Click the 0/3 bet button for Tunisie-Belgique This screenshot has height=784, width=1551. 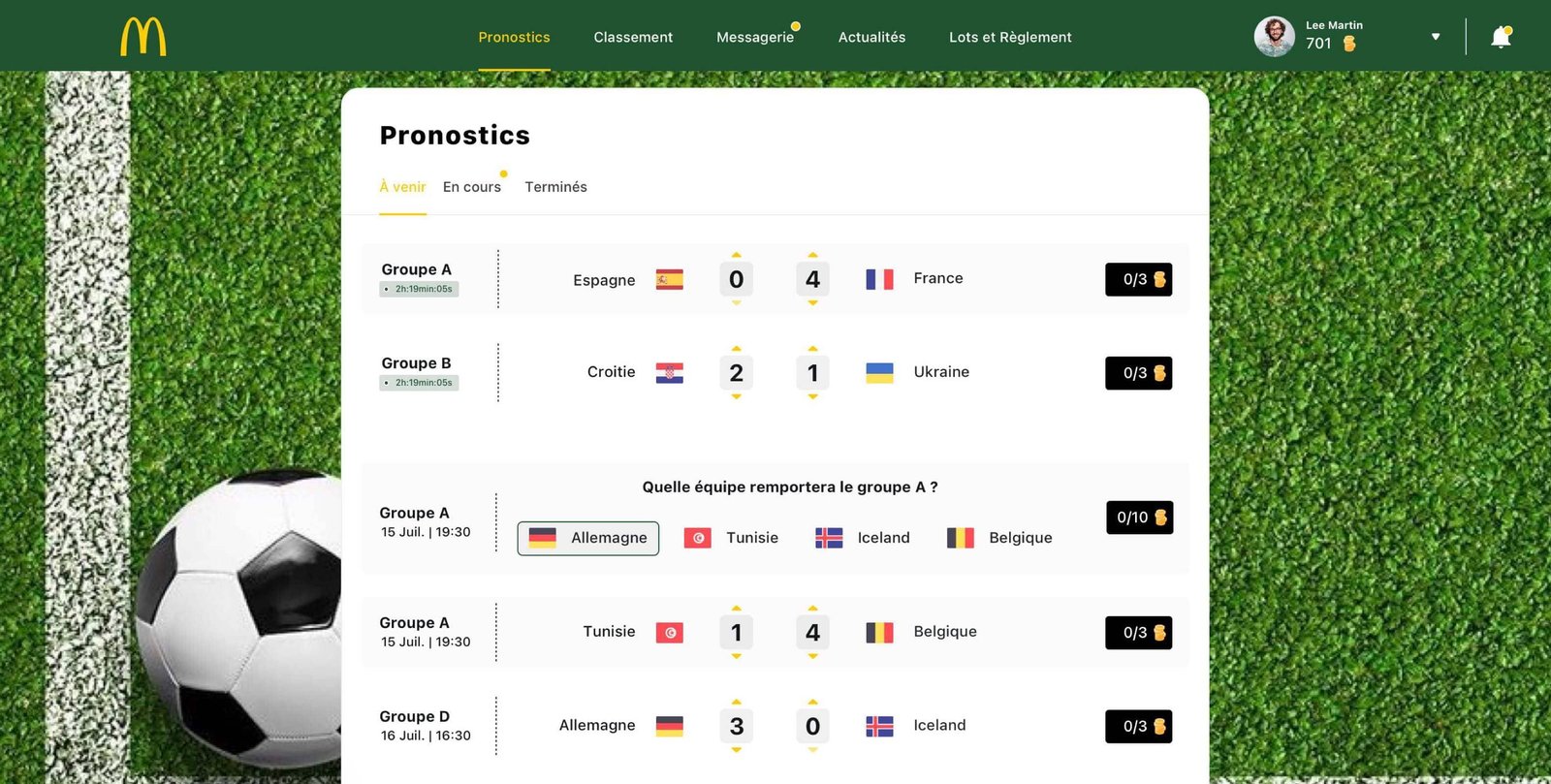[x=1138, y=632]
